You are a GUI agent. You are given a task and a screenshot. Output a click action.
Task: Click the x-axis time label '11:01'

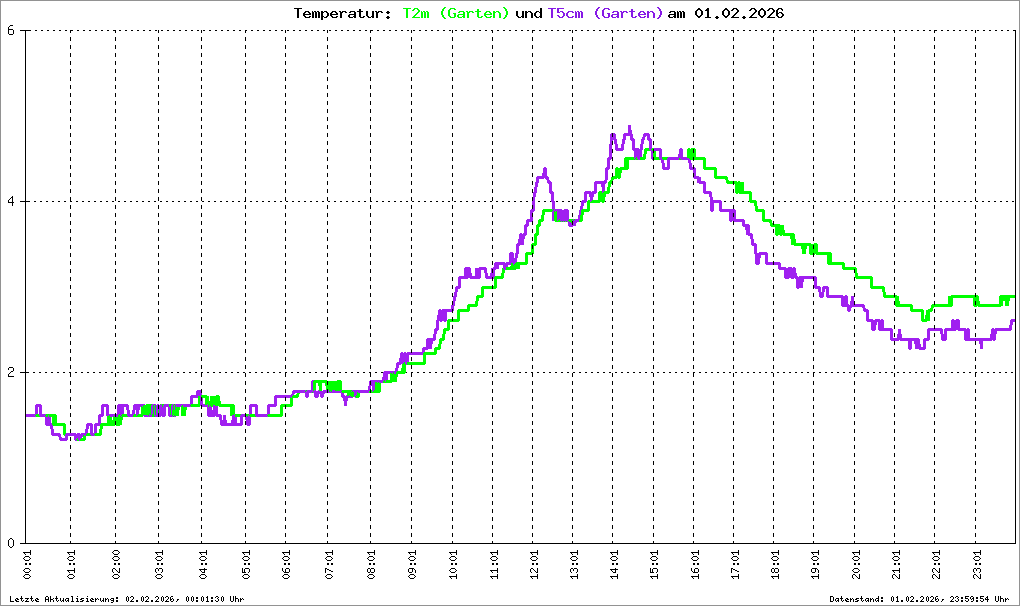(493, 564)
